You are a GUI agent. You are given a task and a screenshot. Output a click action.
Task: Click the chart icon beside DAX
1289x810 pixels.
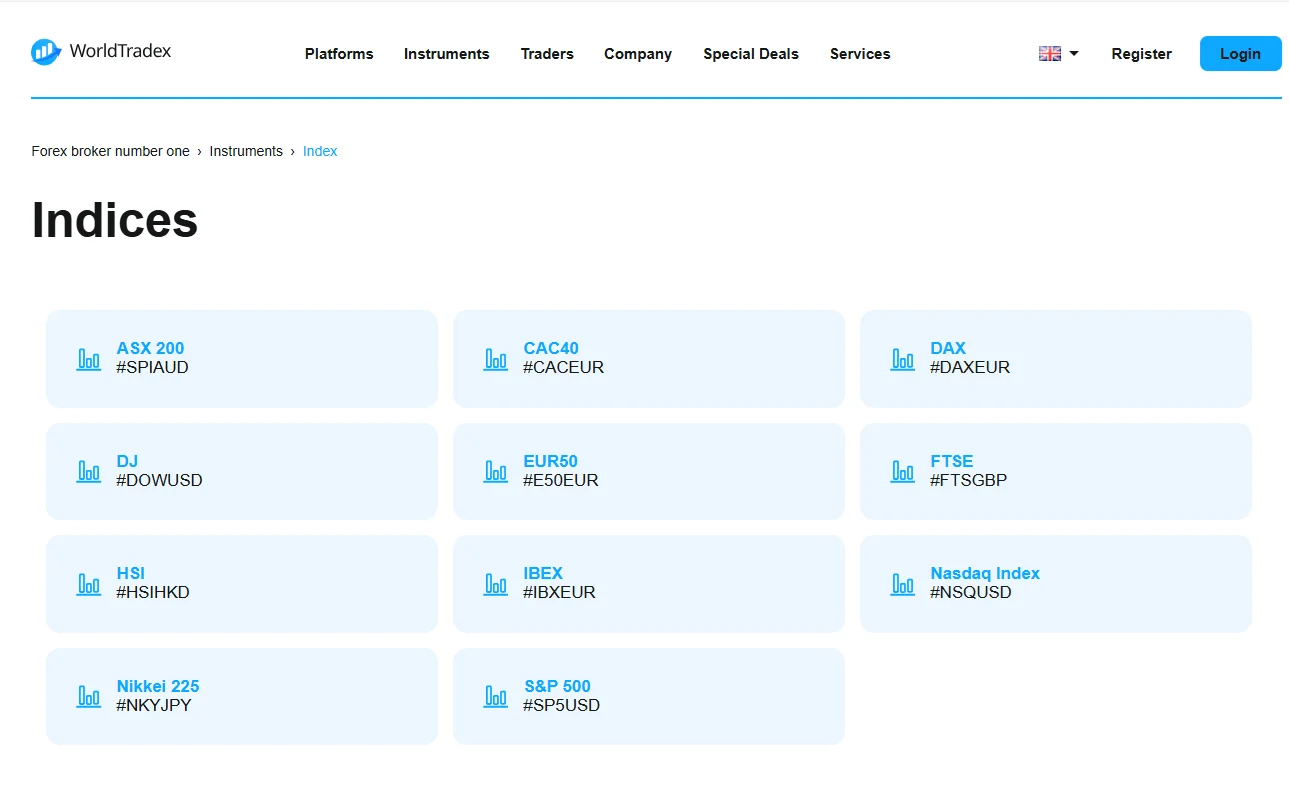(903, 359)
